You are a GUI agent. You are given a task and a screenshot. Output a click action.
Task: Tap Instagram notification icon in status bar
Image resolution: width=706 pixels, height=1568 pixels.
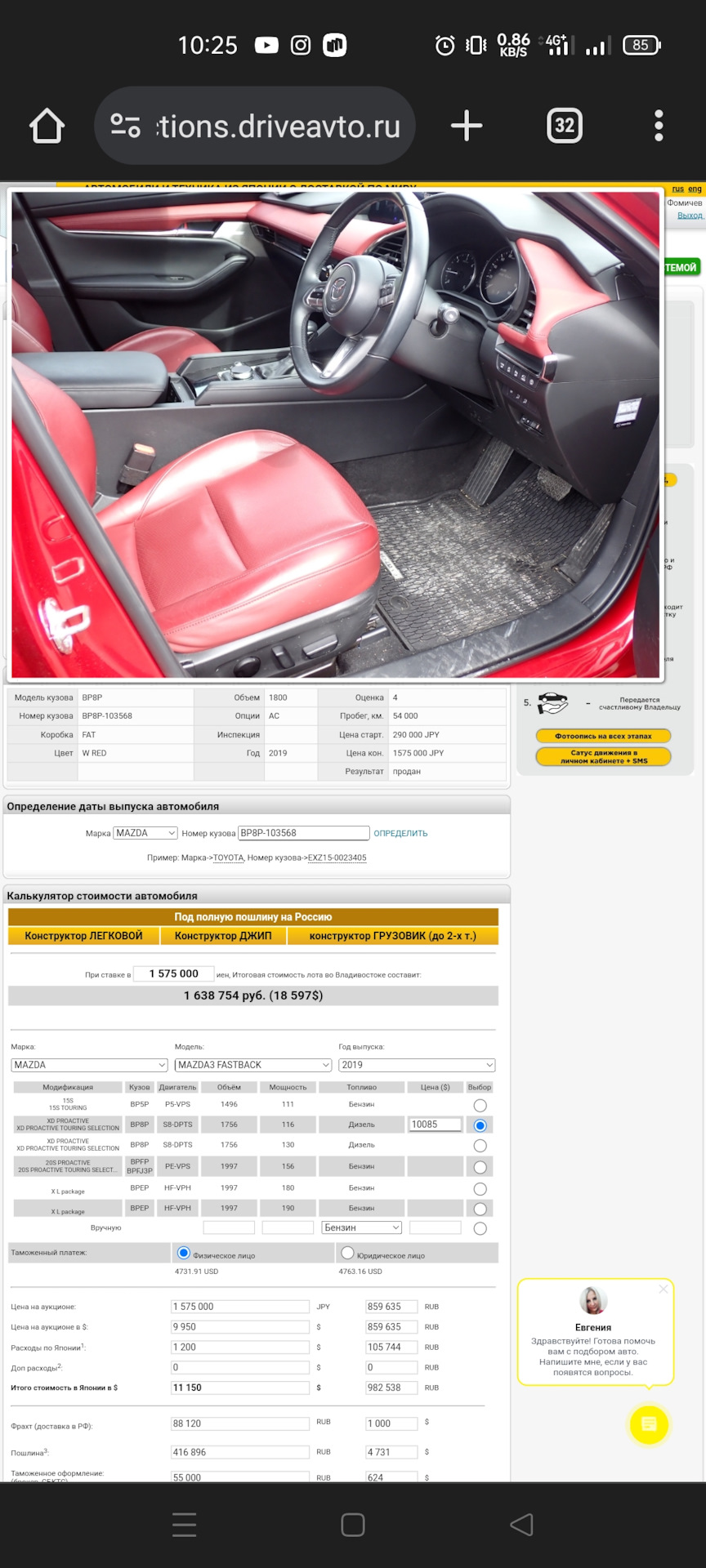point(301,46)
